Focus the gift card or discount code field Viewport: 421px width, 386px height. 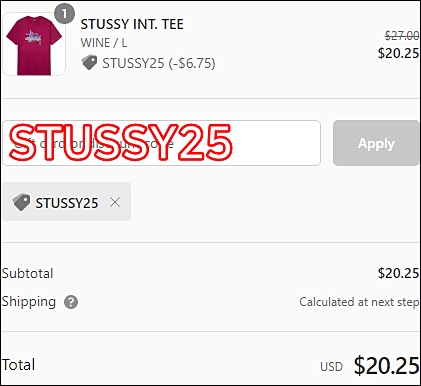[x=162, y=143]
